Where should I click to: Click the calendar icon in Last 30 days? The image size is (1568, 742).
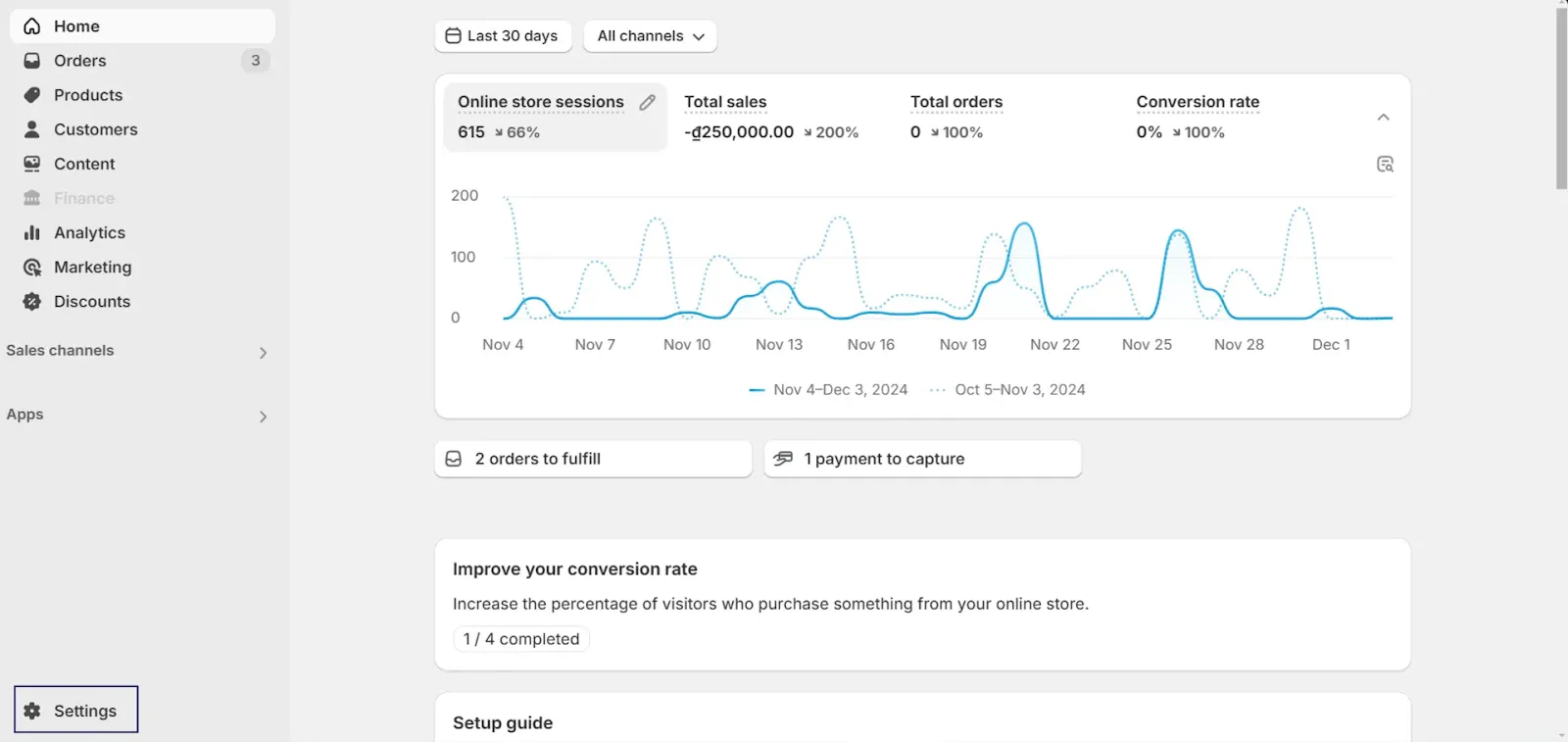[453, 35]
